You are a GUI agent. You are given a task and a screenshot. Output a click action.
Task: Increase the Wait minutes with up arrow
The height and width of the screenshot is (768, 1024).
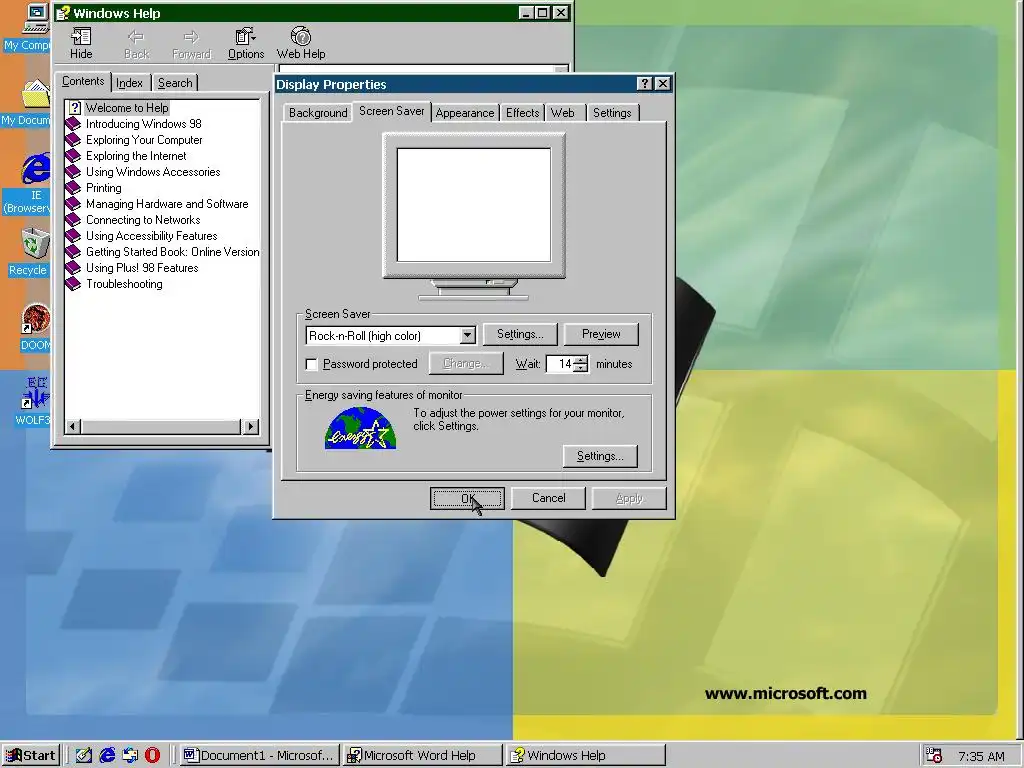click(x=581, y=359)
